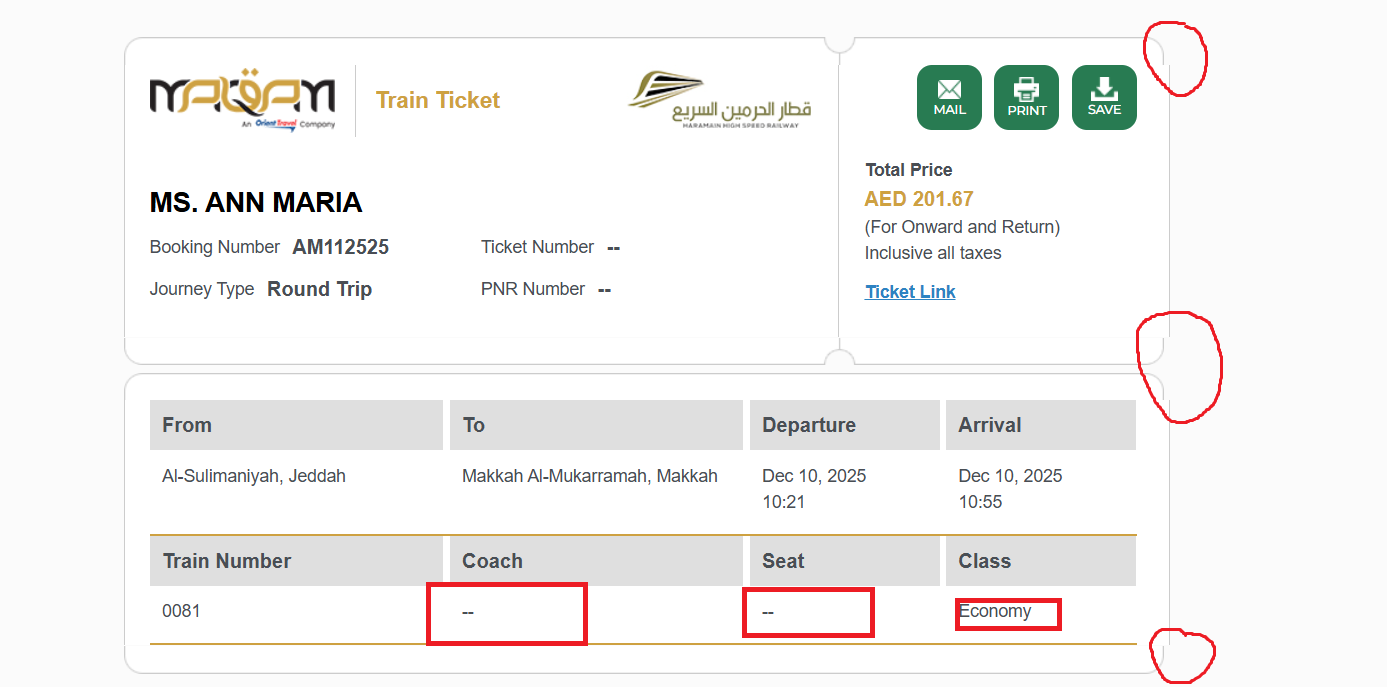Click booking number AM112525
Screen dimensions: 1387x687
click(340, 247)
